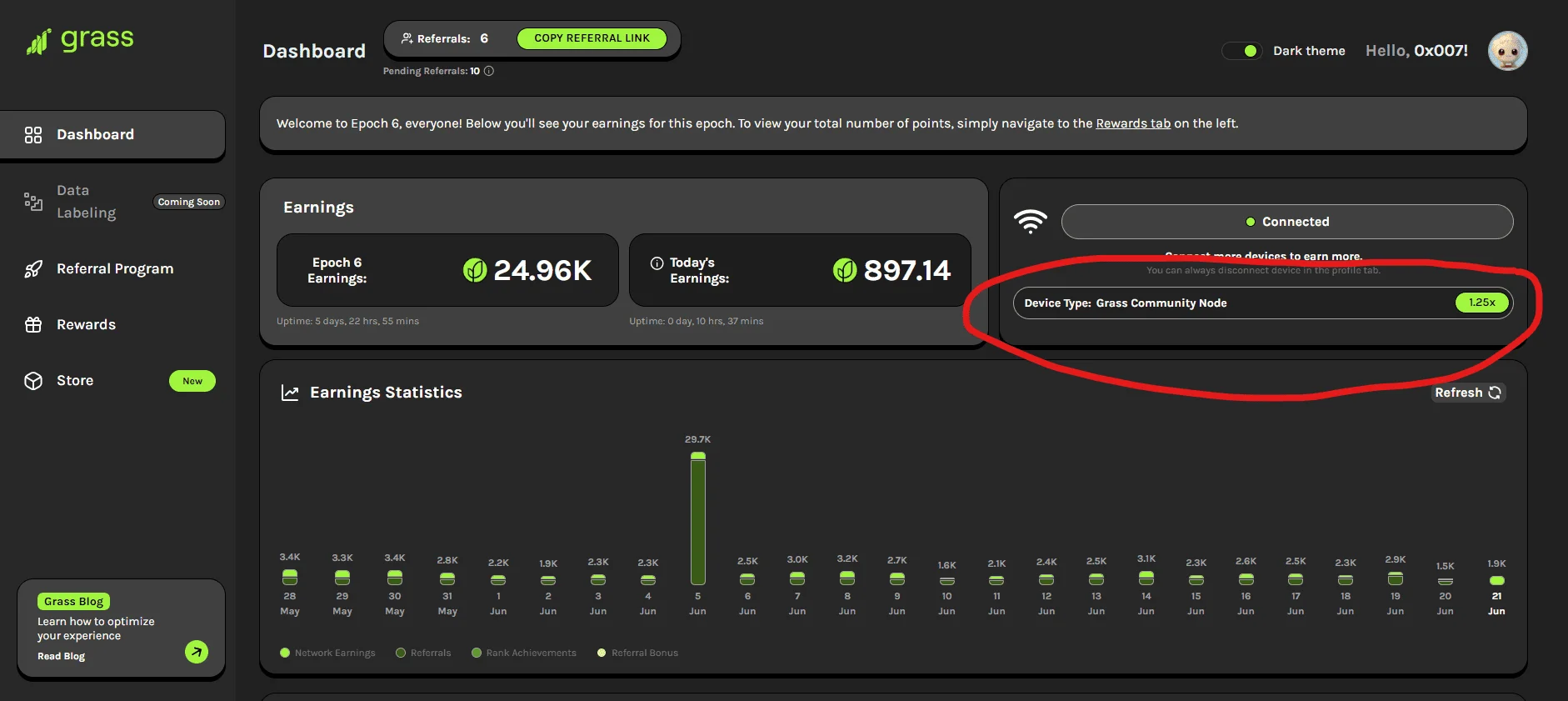Select the 5 Jun 29.7K bar
1568x701 pixels.
coord(698,518)
